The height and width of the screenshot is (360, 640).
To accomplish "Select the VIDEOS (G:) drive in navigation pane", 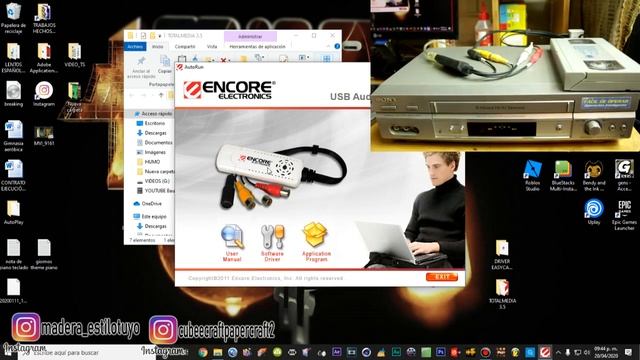I will (153, 181).
